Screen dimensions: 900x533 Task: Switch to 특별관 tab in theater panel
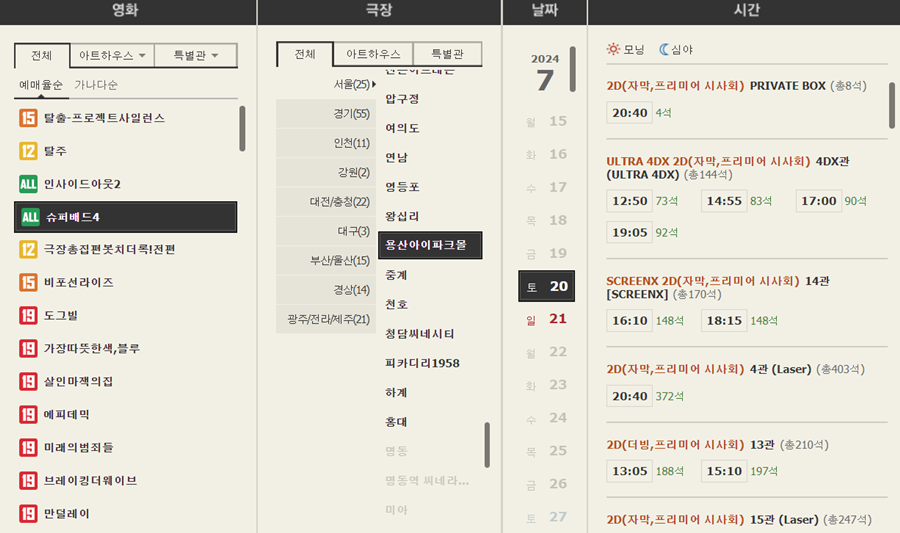pos(447,54)
